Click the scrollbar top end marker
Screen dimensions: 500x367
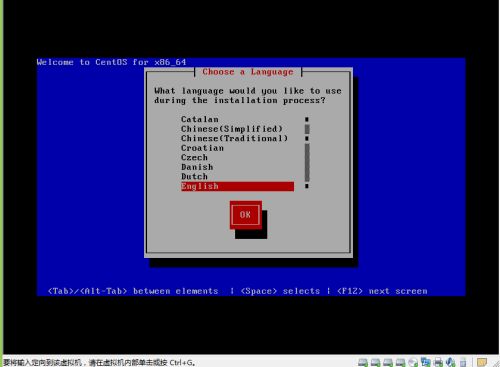point(307,119)
